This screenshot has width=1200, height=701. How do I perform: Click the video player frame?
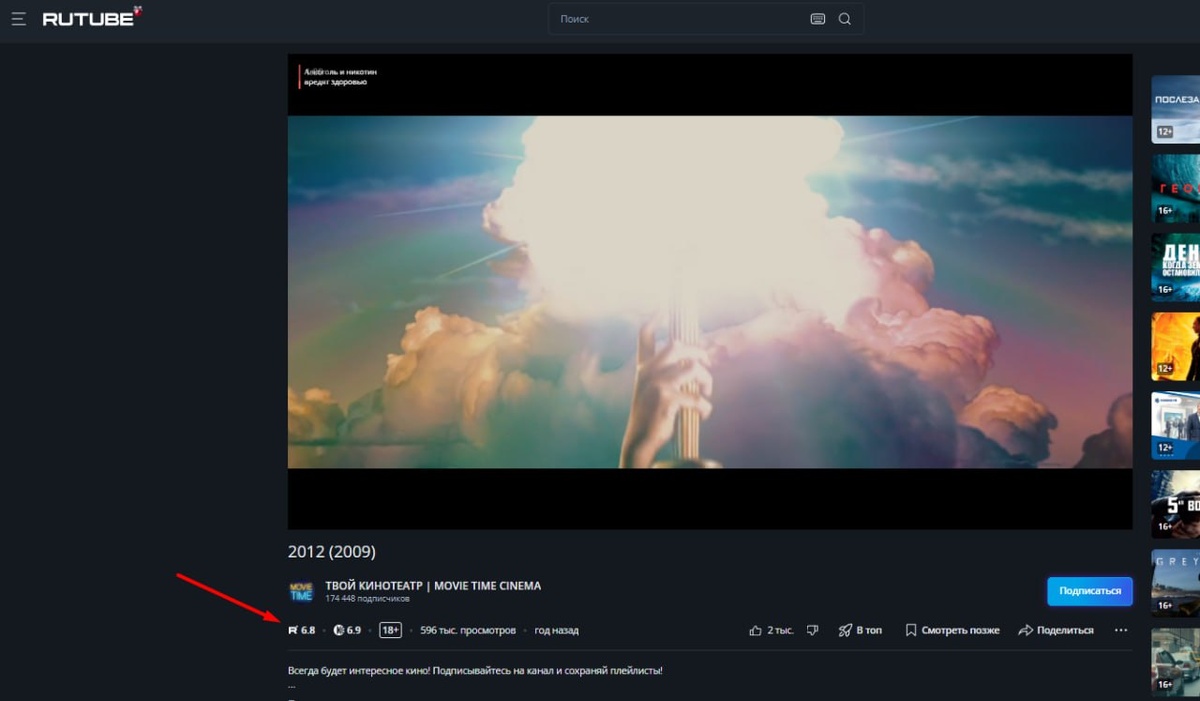710,291
